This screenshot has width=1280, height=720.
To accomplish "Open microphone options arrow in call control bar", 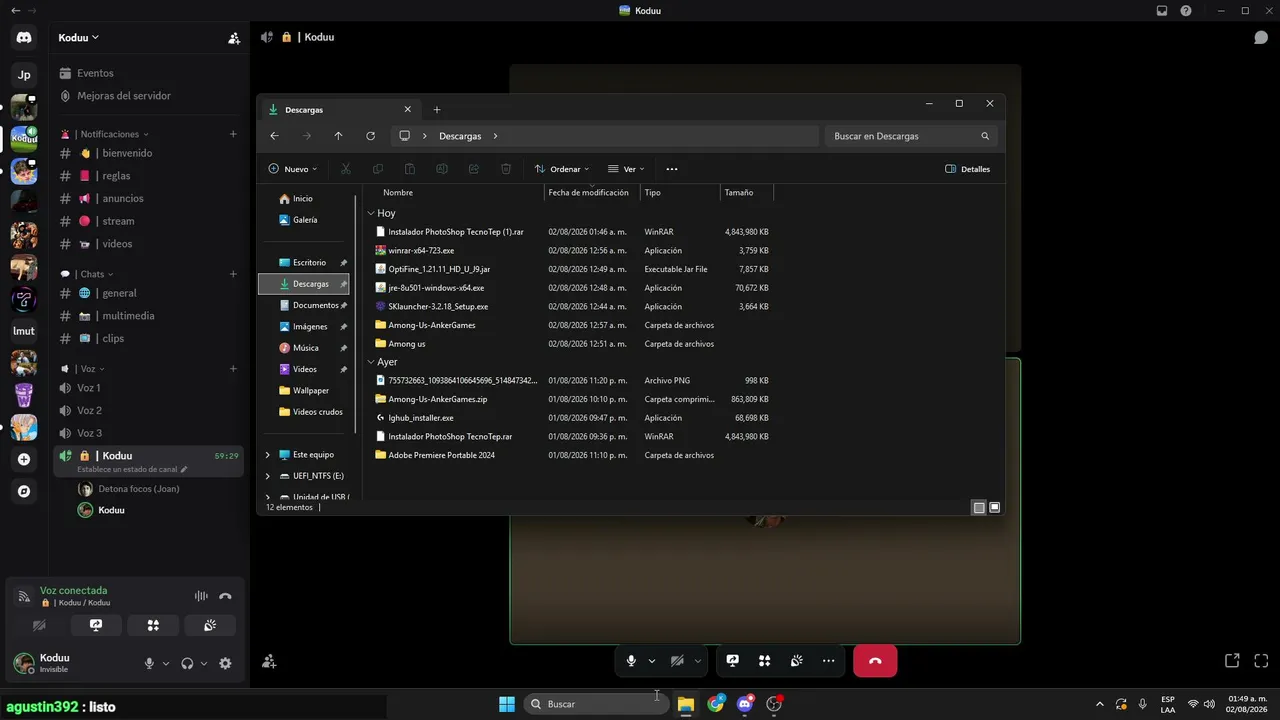I will (x=652, y=660).
